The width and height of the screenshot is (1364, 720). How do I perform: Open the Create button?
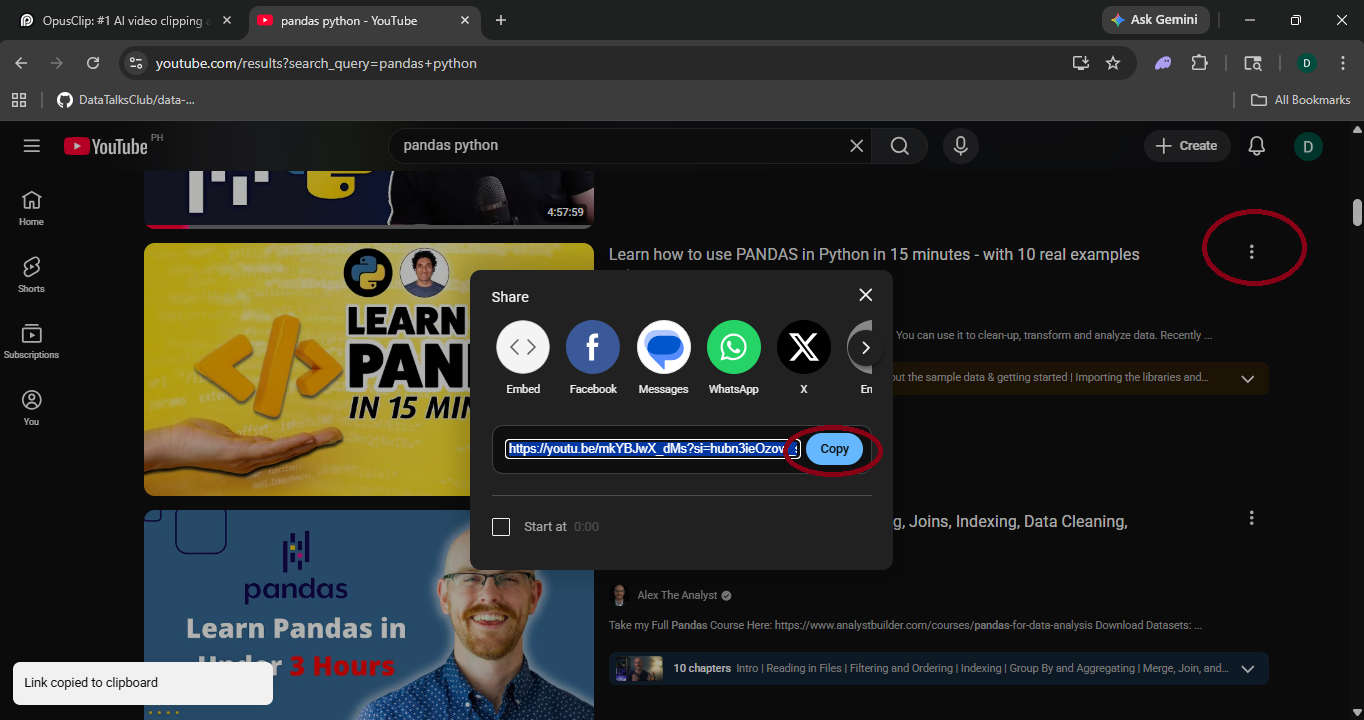coord(1186,146)
